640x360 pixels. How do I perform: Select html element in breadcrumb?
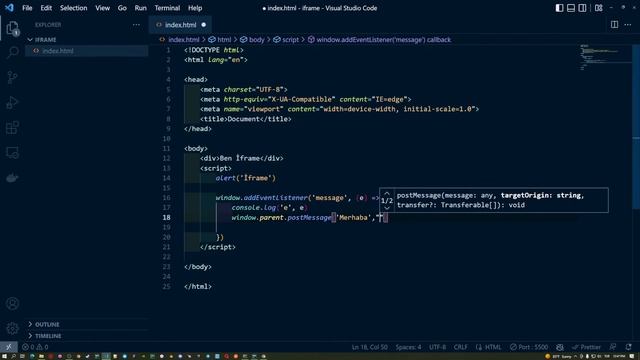coord(220,40)
